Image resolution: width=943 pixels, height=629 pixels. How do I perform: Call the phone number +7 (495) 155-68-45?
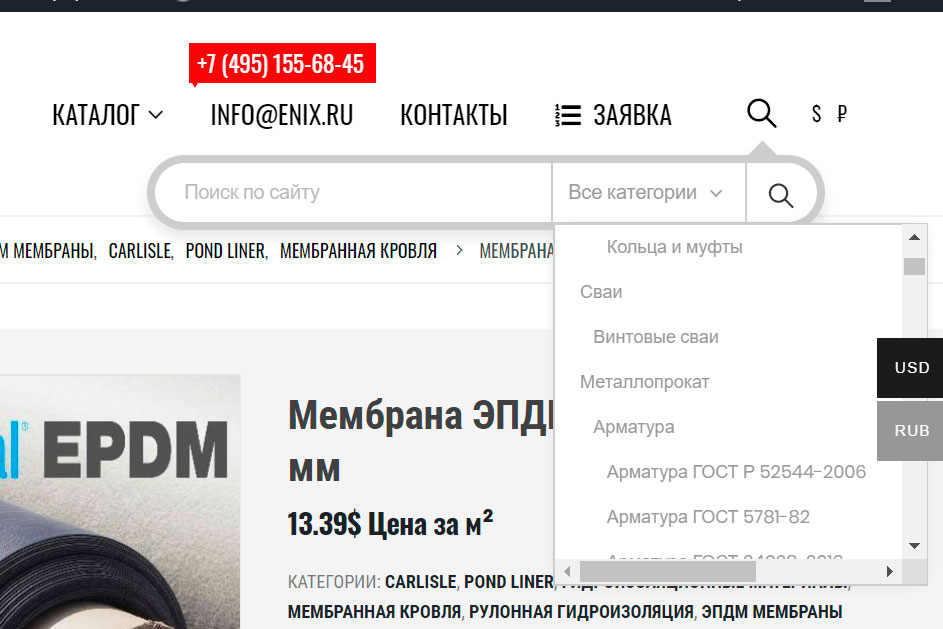point(281,63)
